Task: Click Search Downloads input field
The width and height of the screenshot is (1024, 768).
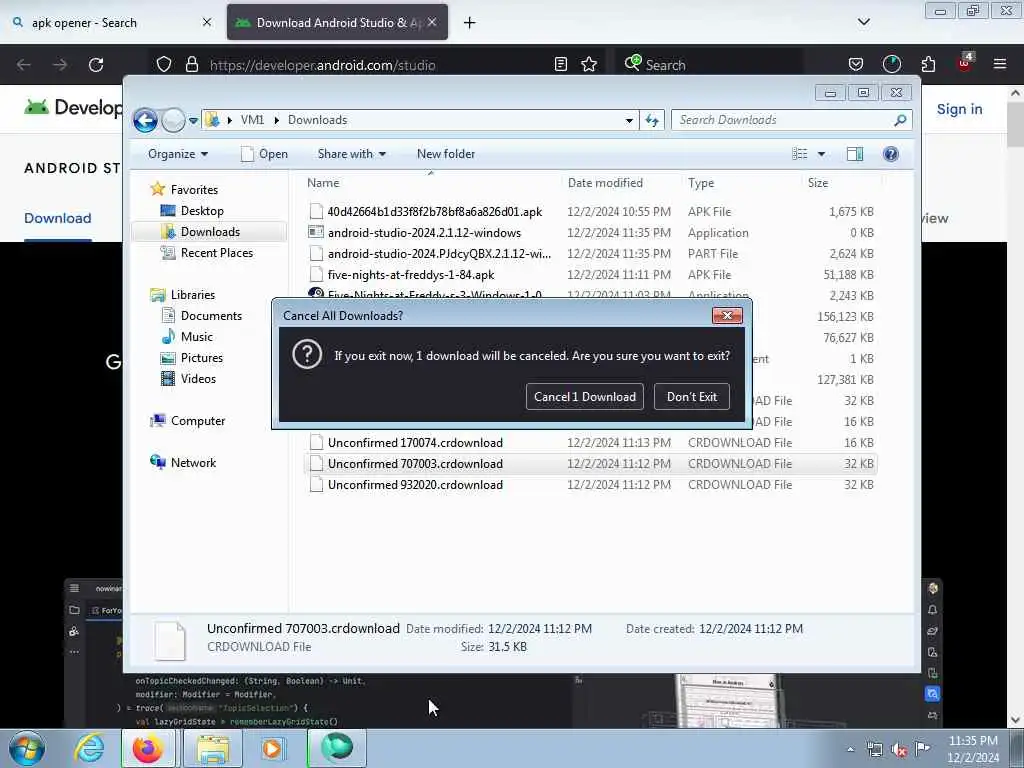Action: click(x=784, y=120)
